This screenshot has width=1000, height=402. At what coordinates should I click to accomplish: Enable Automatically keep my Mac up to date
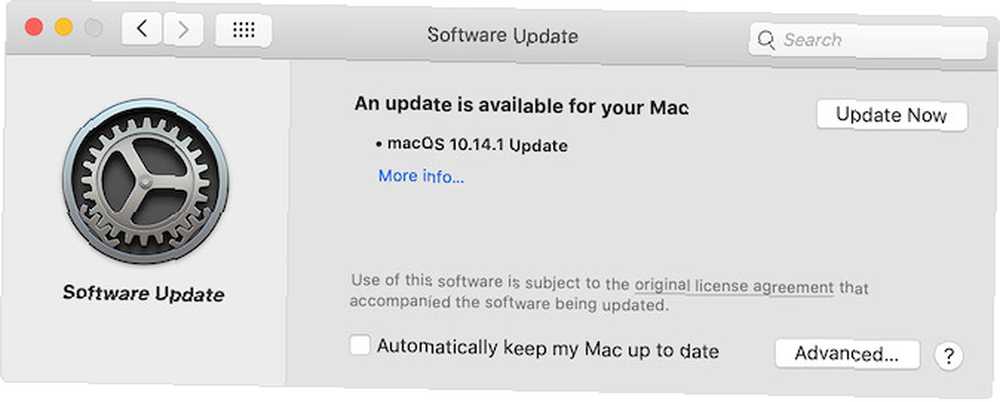coord(360,346)
